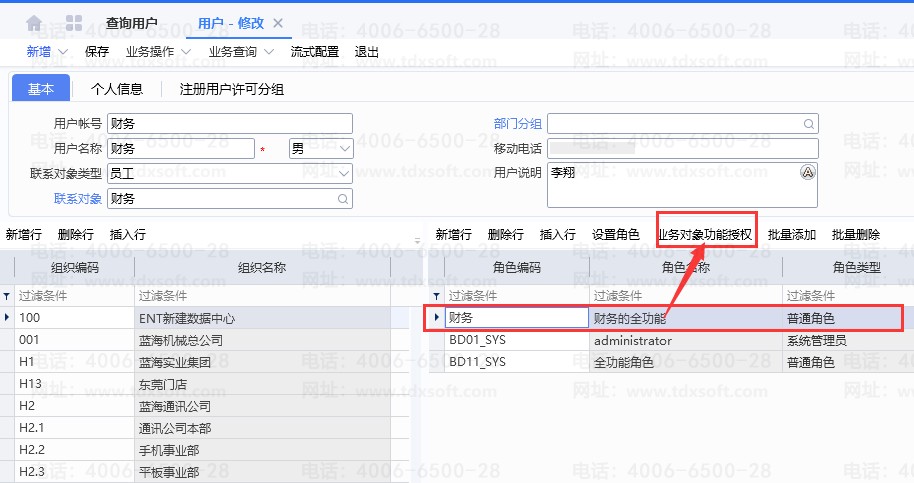This screenshot has width=914, height=483.
Task: Sort by 组织名称 column header
Action: [262, 267]
